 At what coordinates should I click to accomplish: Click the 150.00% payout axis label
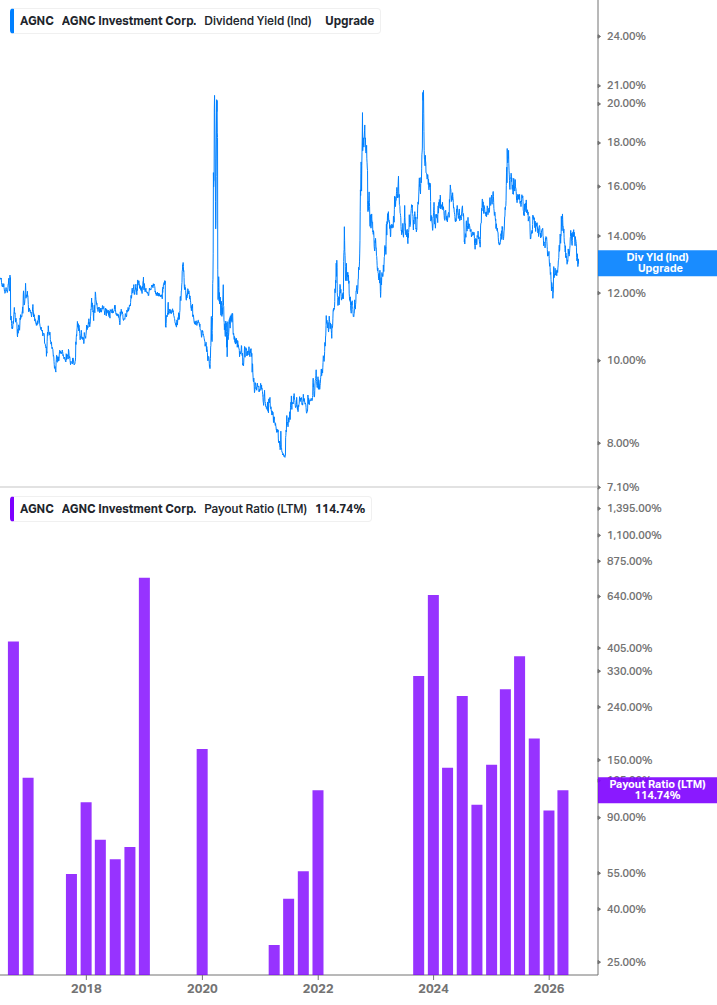(x=629, y=760)
